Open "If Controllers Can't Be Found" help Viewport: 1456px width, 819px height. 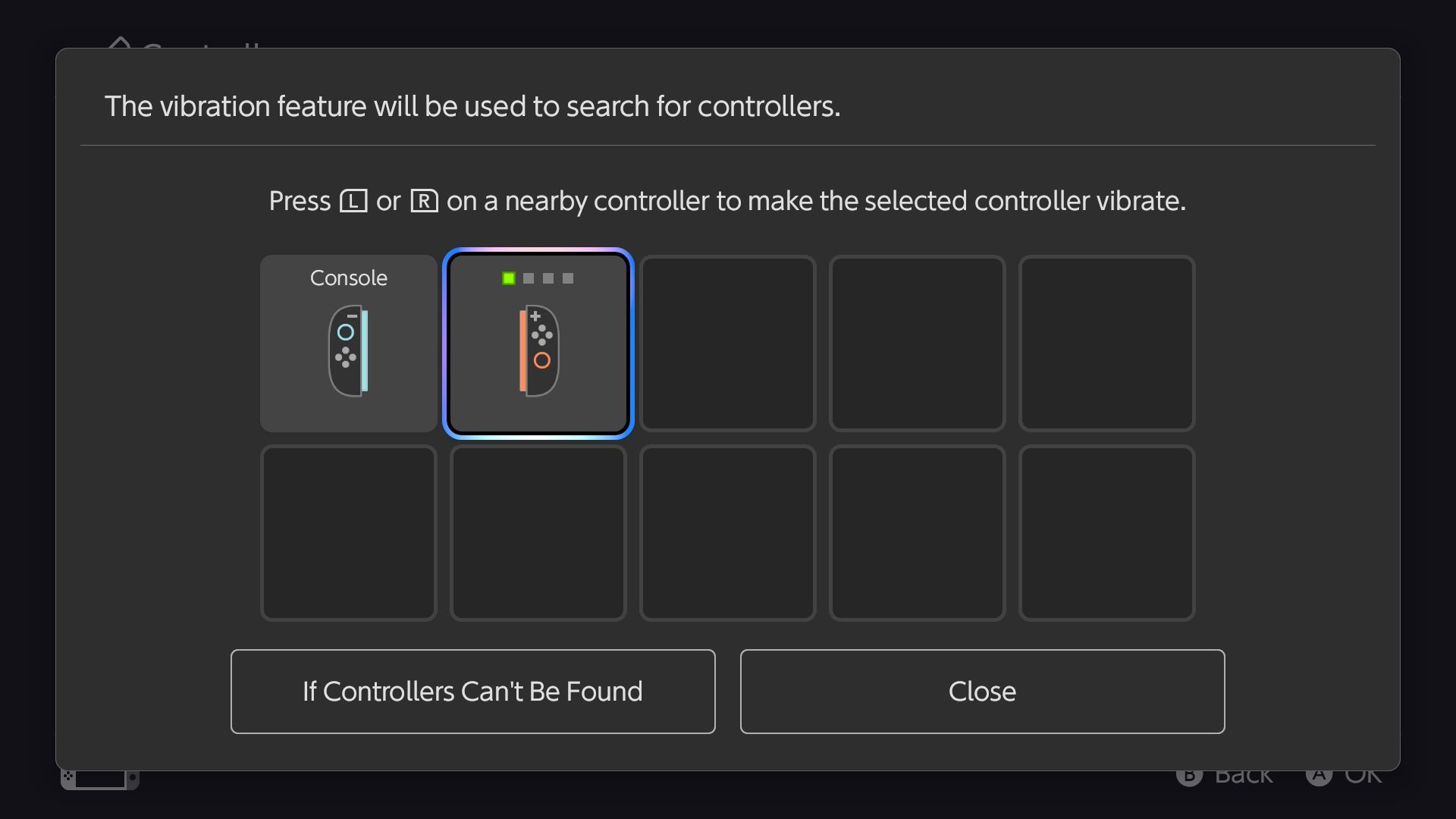coord(472,691)
